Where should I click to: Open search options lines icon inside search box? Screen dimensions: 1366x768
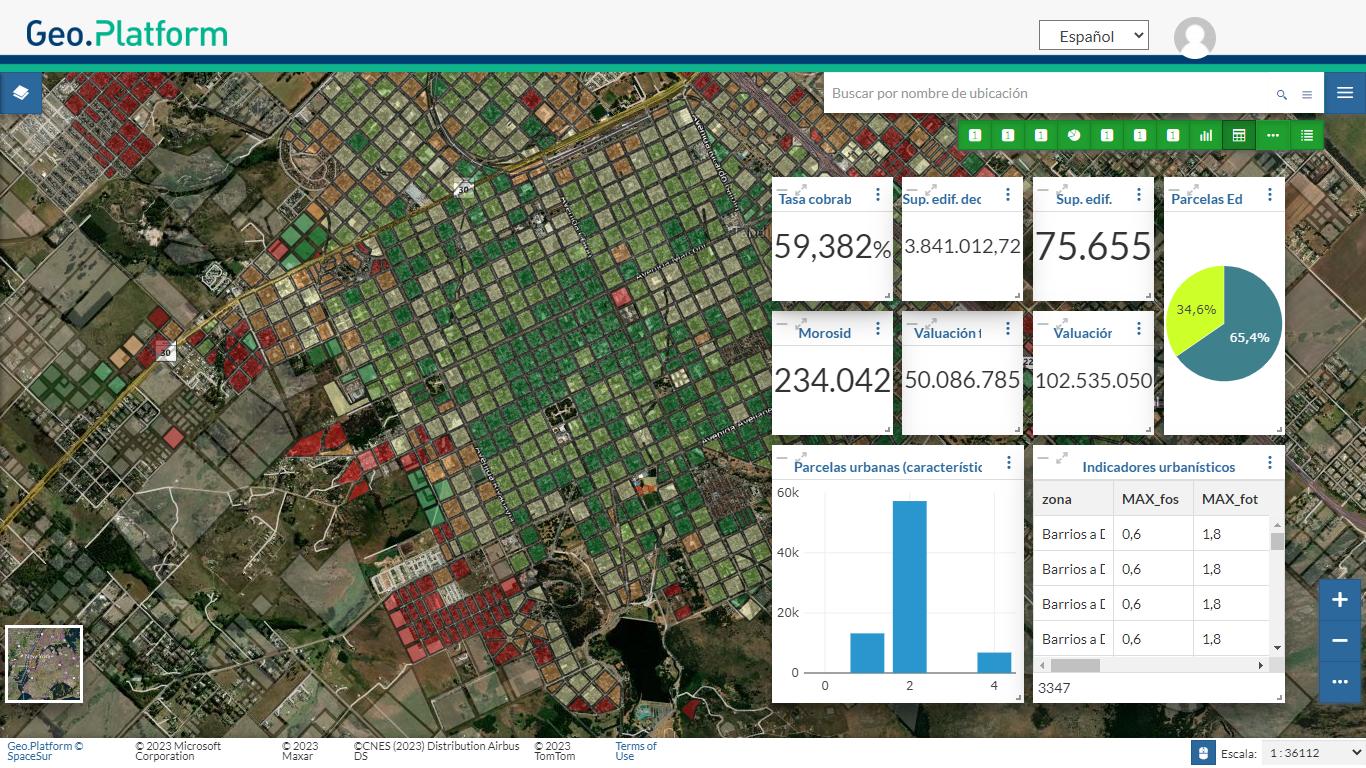point(1307,94)
